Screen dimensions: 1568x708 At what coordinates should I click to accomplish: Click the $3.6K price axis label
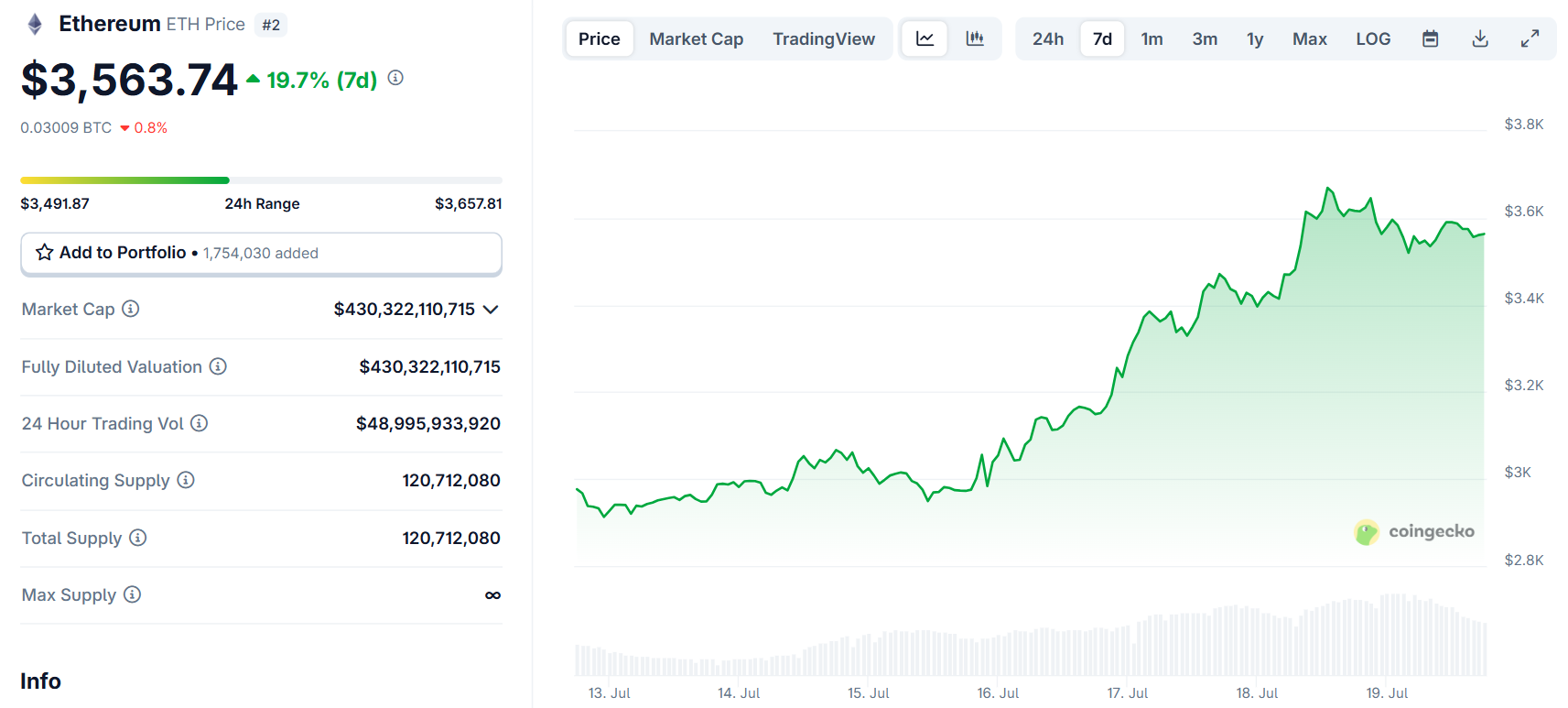[1524, 211]
